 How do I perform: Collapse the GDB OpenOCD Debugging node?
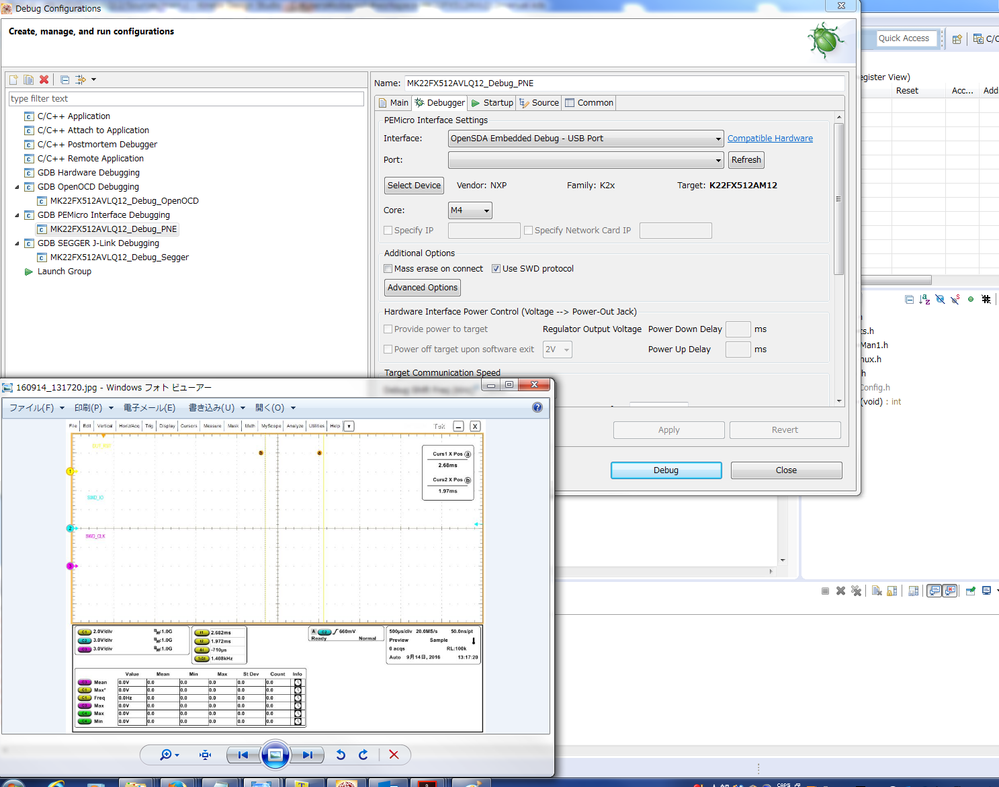click(17, 187)
